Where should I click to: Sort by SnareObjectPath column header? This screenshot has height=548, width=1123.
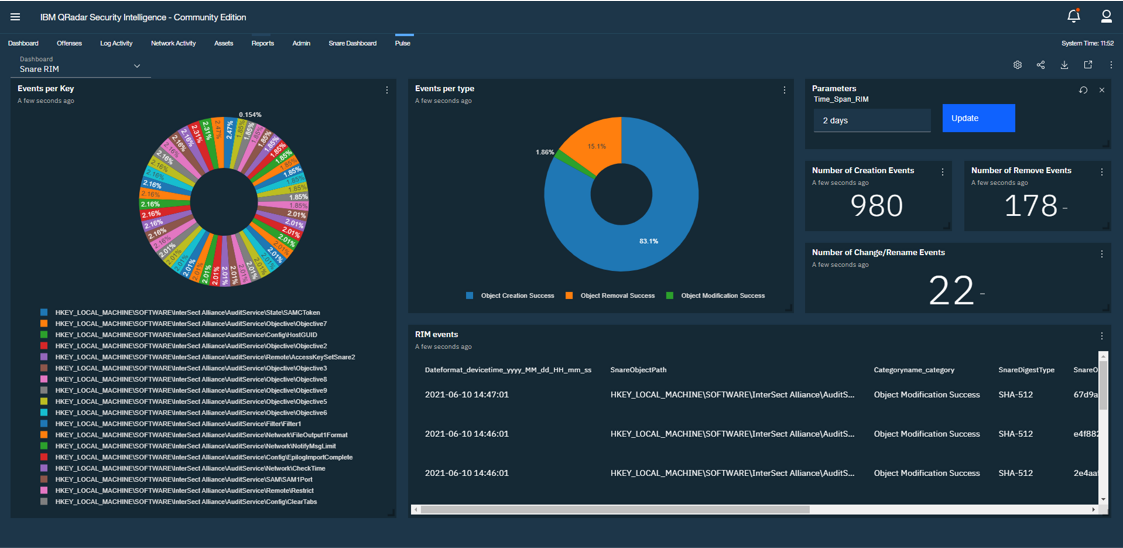[640, 370]
